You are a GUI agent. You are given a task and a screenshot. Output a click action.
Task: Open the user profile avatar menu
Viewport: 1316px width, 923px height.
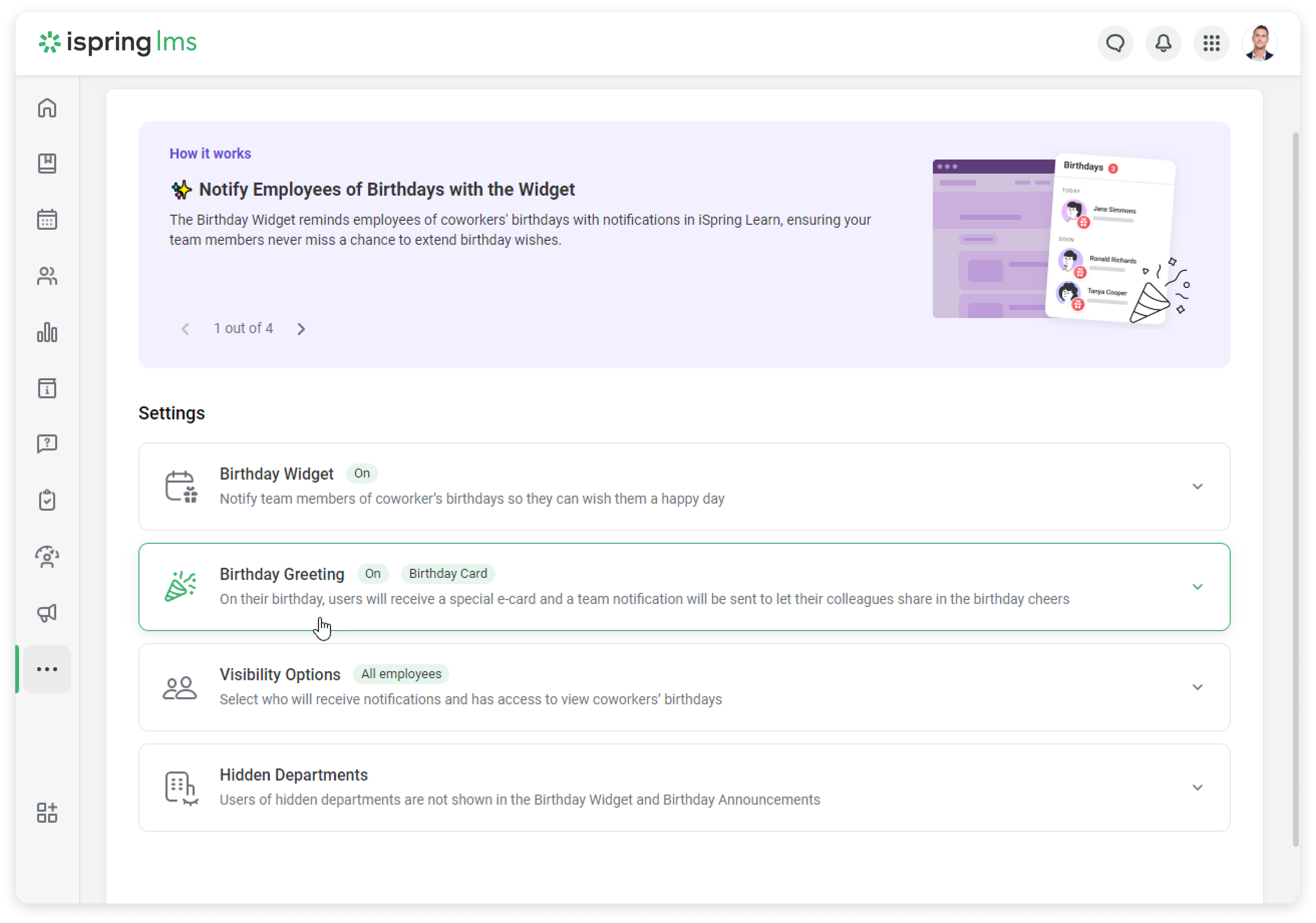tap(1259, 43)
